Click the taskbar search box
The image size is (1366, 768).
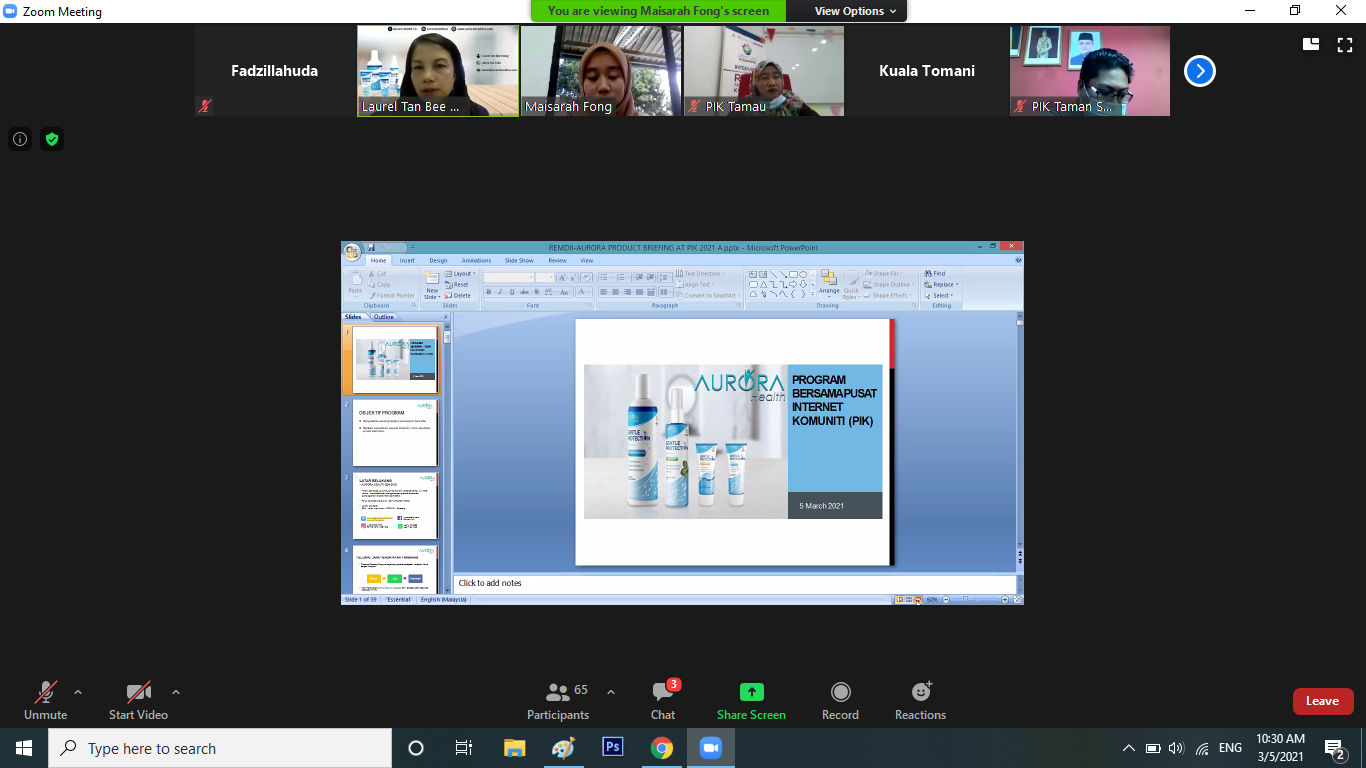coord(219,748)
